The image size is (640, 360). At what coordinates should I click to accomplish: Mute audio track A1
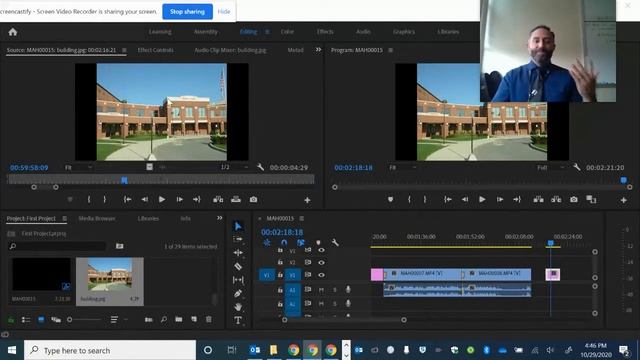point(321,290)
